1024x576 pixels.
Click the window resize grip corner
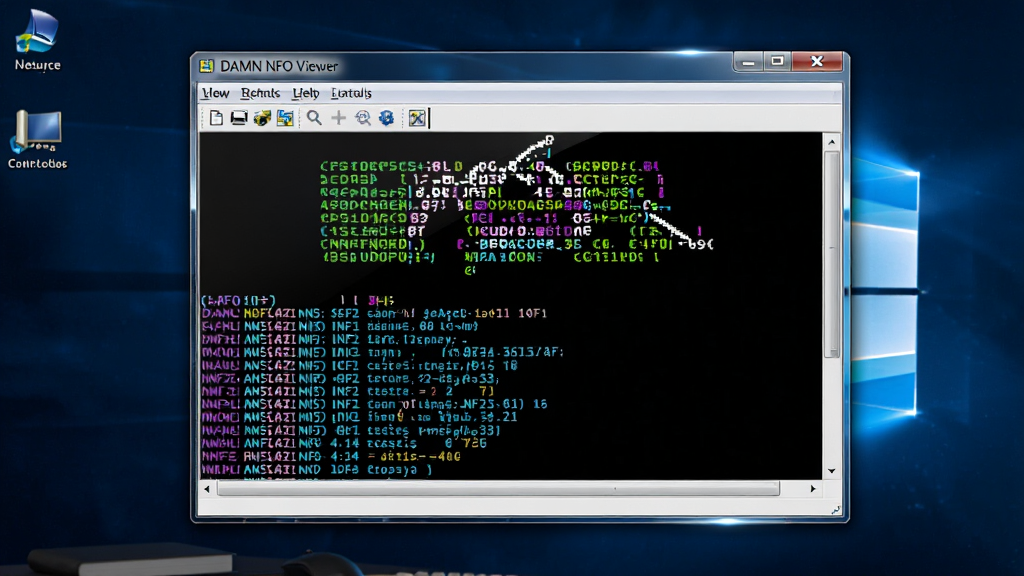click(x=835, y=510)
